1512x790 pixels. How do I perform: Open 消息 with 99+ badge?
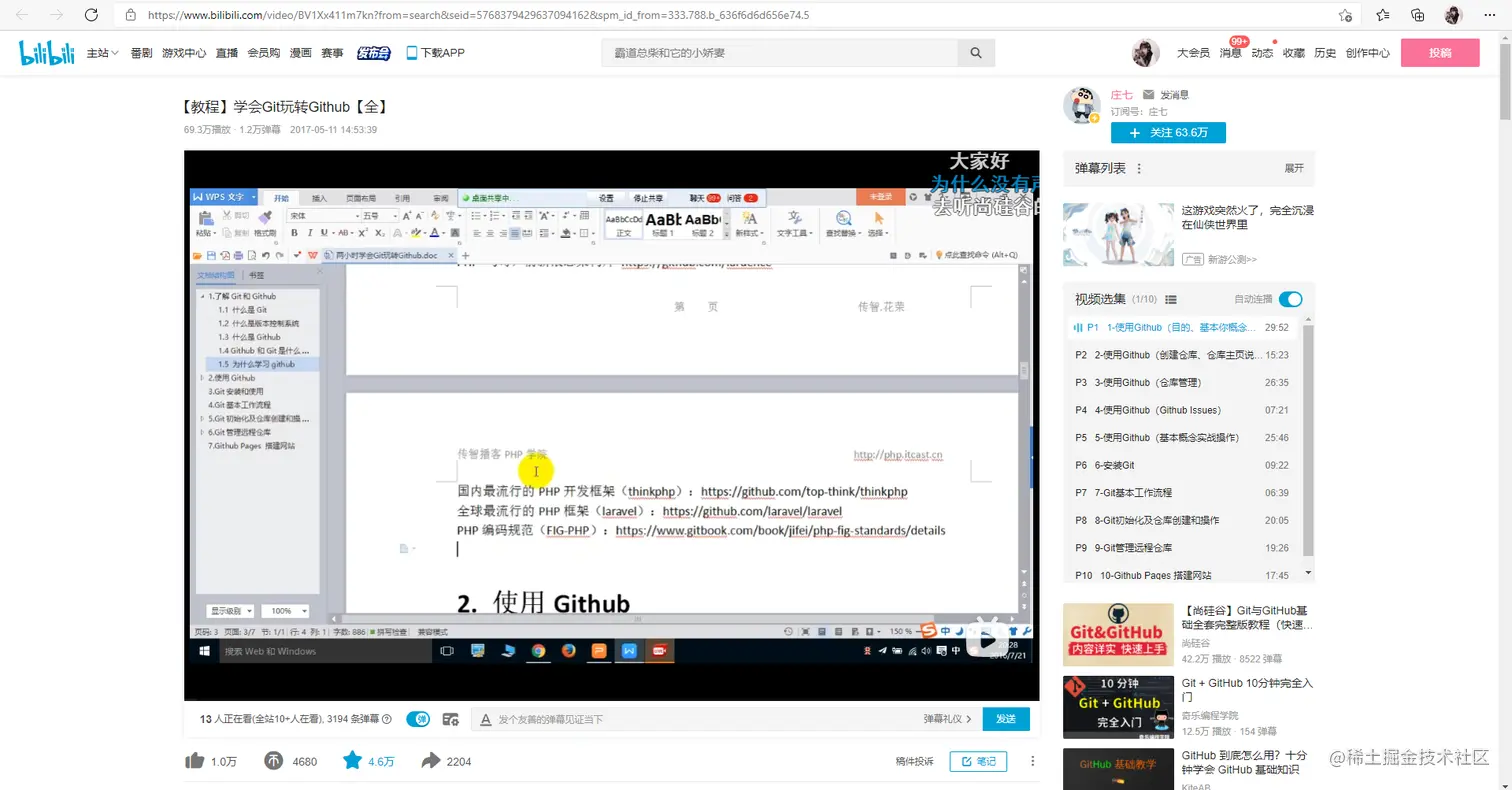1230,53
